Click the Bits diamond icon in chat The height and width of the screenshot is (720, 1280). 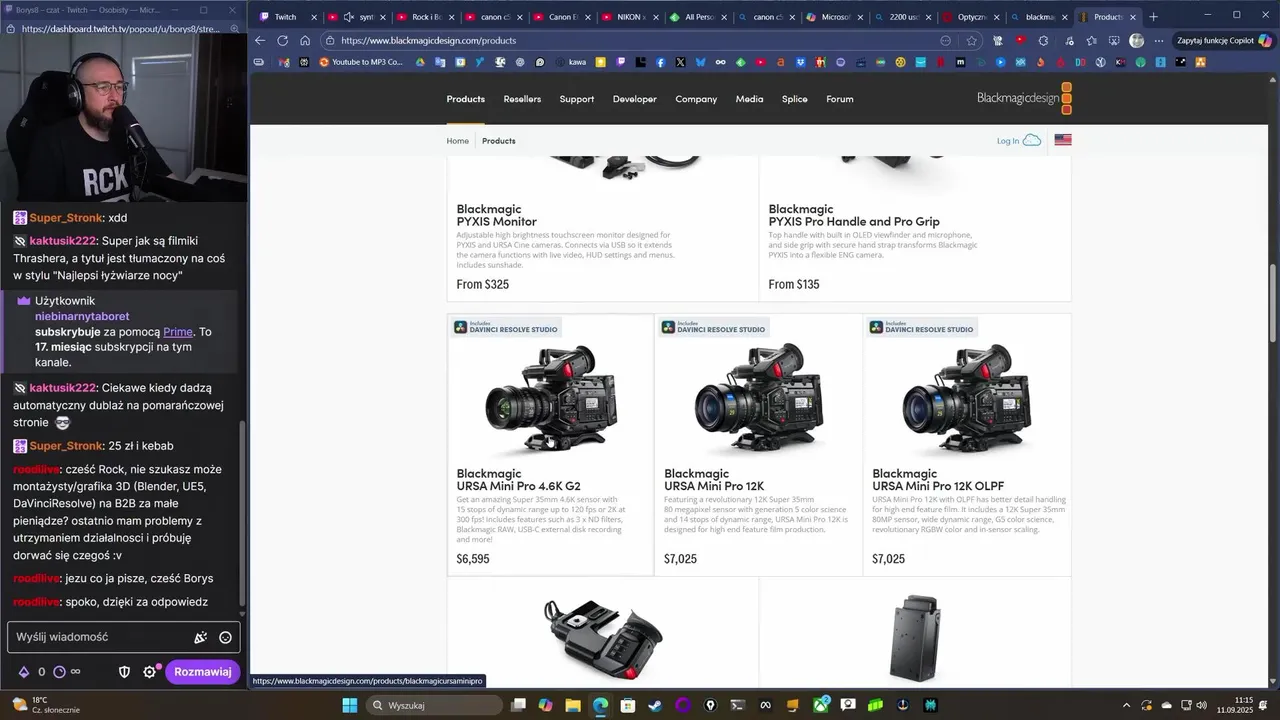[x=24, y=672]
